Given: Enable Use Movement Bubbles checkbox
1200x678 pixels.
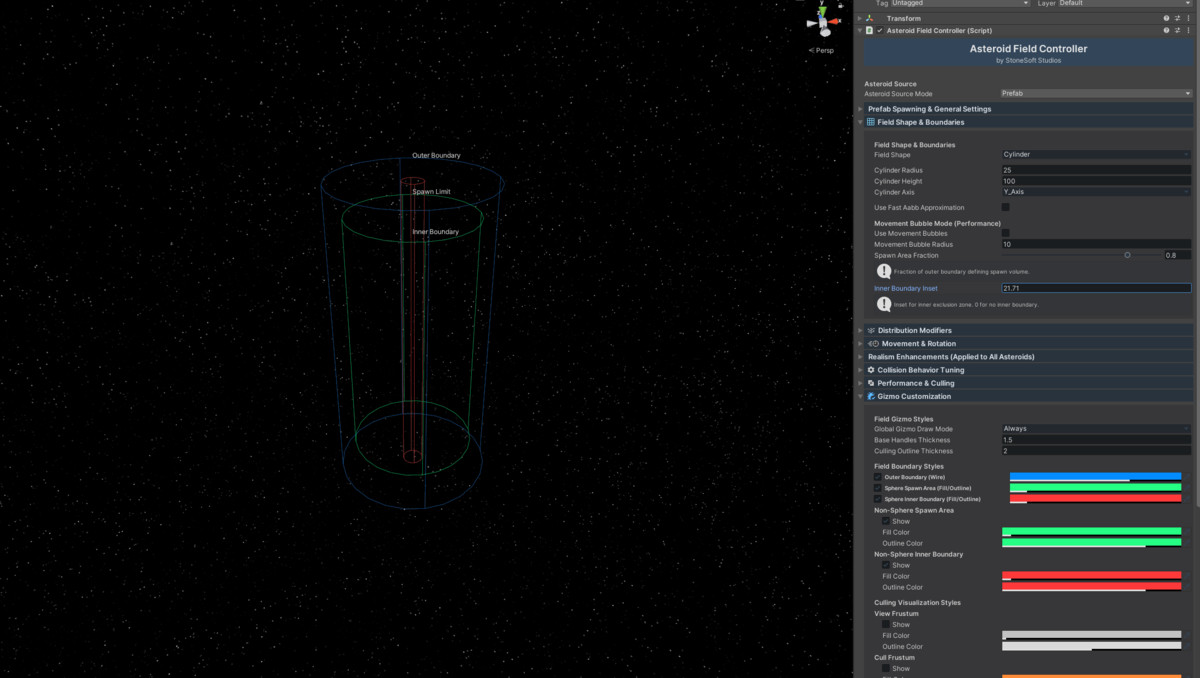Looking at the screenshot, I should tap(1006, 233).
